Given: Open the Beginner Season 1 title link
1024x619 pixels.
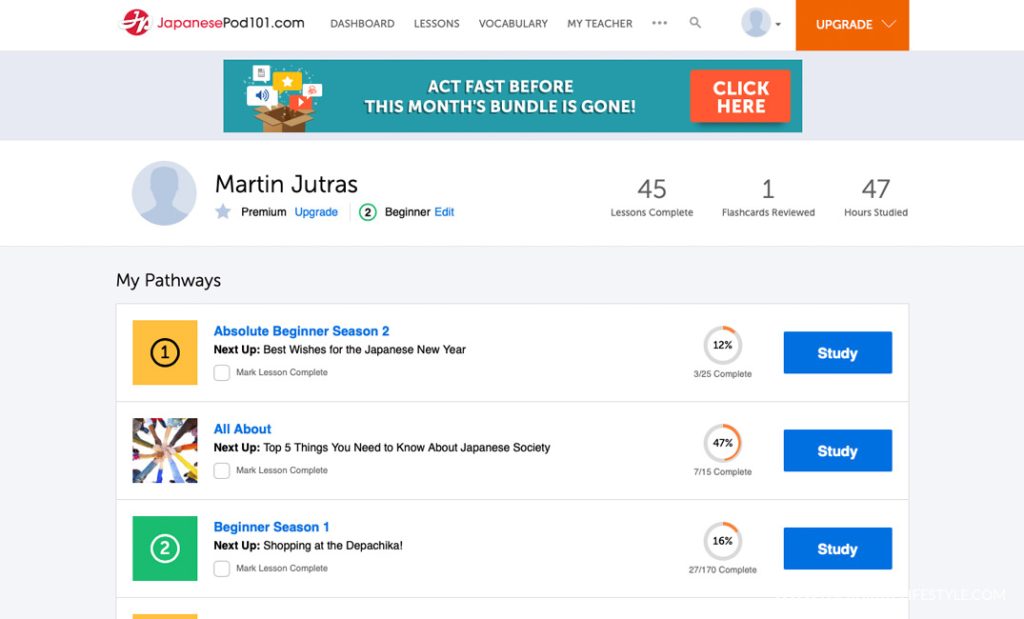Looking at the screenshot, I should 272,527.
